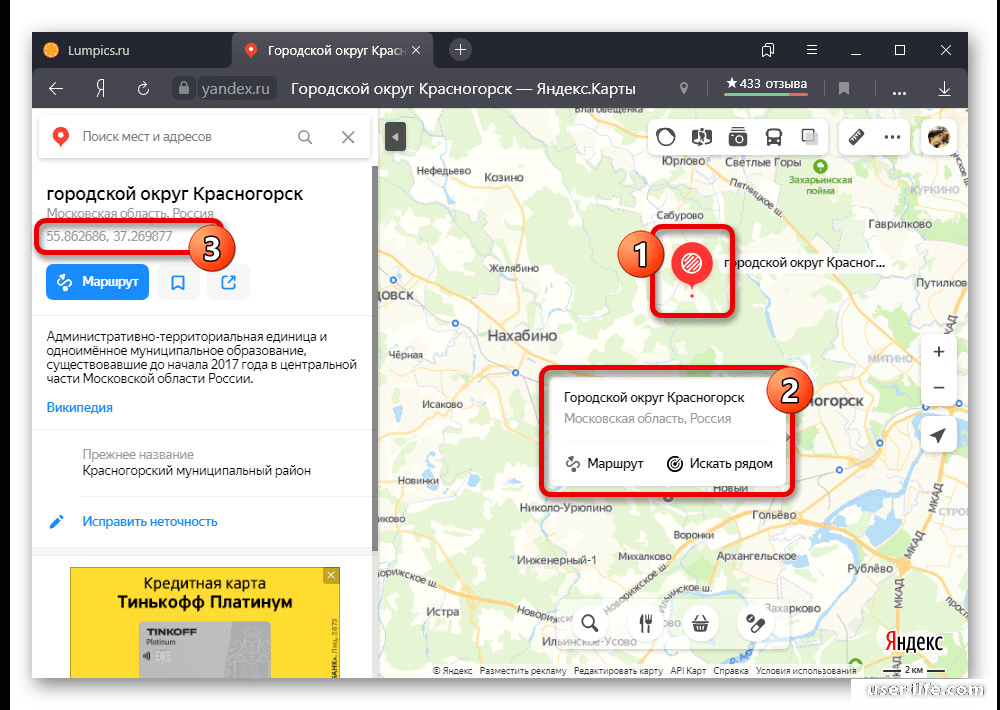Open the browser hamburger menu
1000x710 pixels.
coord(812,50)
